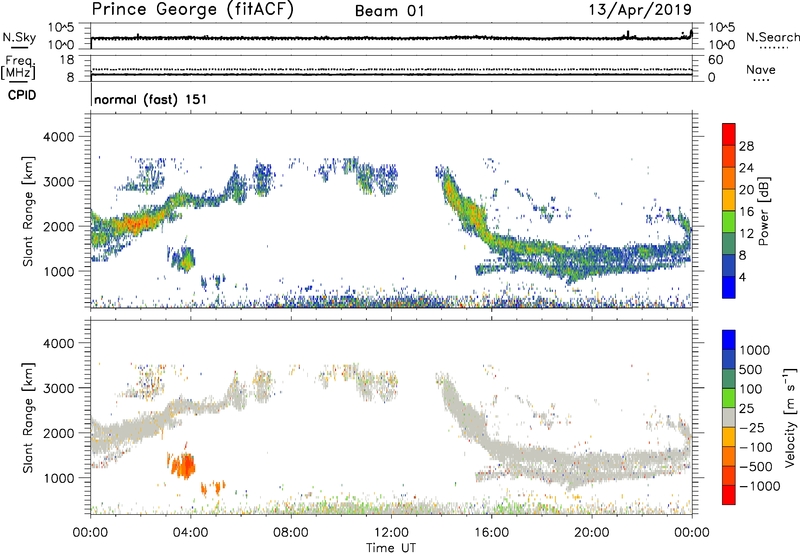The image size is (800, 554).
Task: Click the '12:00' time axis tick
Action: tap(391, 533)
